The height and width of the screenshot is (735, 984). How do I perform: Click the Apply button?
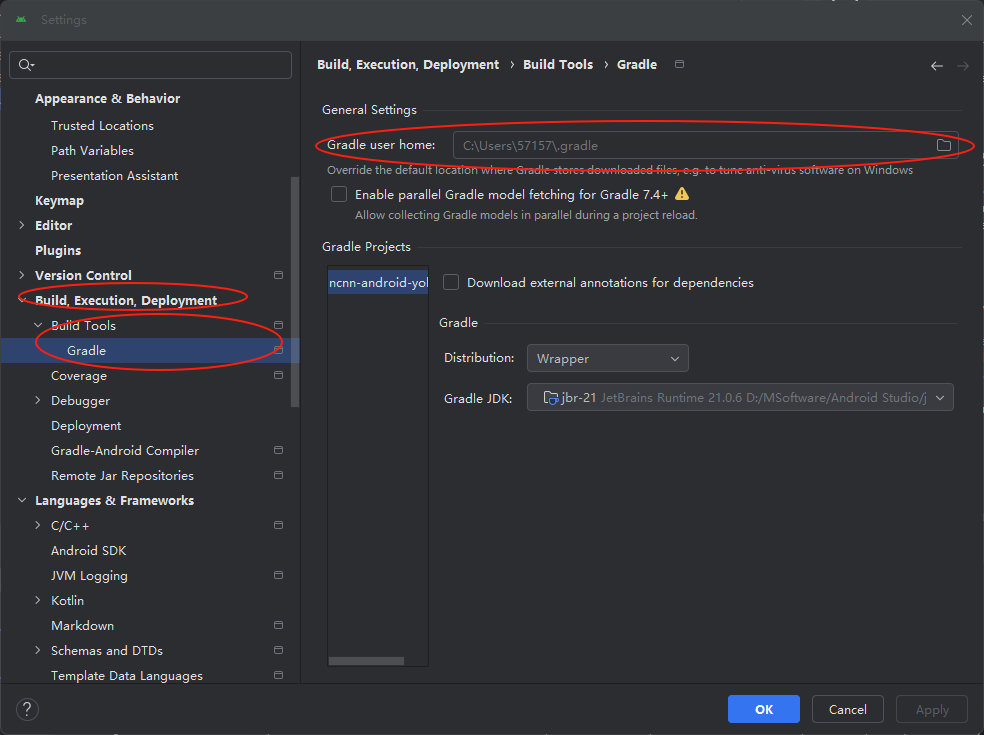coord(932,709)
